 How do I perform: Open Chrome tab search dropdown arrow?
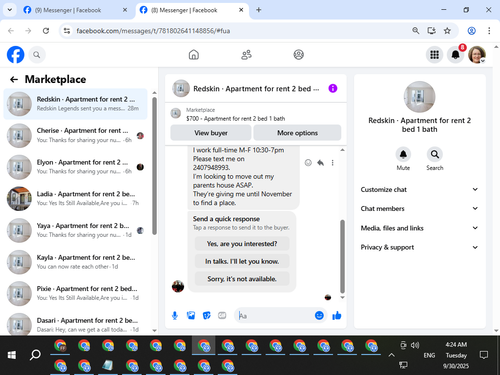pos(10,10)
